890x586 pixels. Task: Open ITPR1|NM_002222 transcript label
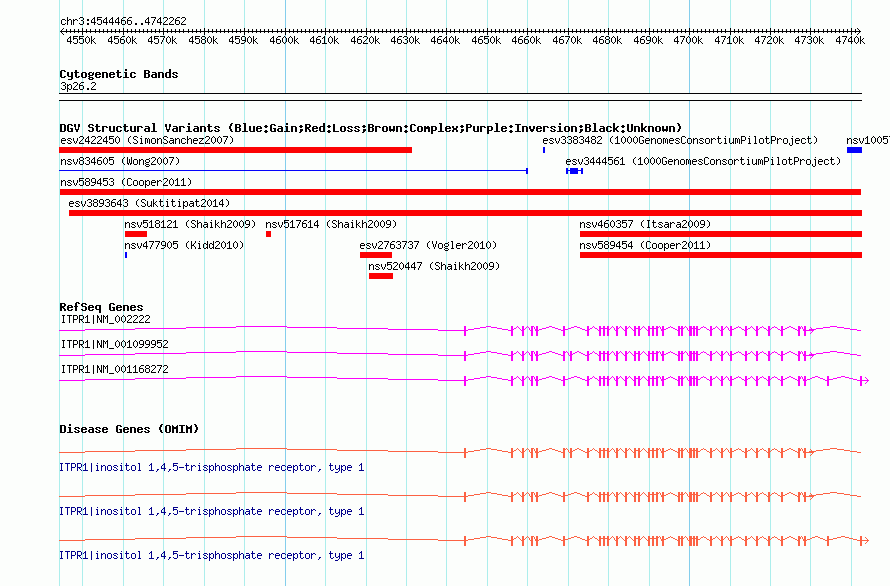click(x=106, y=319)
